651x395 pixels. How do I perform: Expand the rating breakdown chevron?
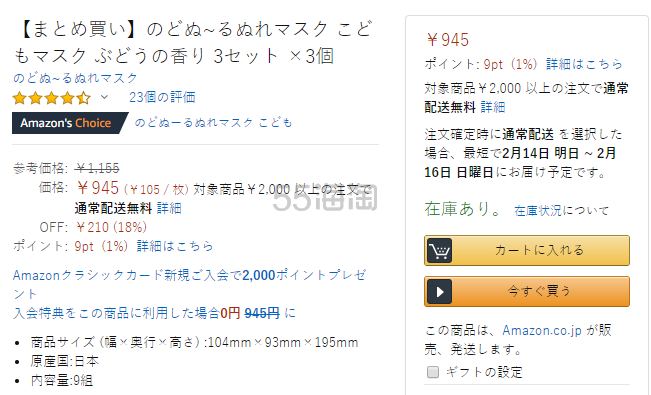click(104, 97)
